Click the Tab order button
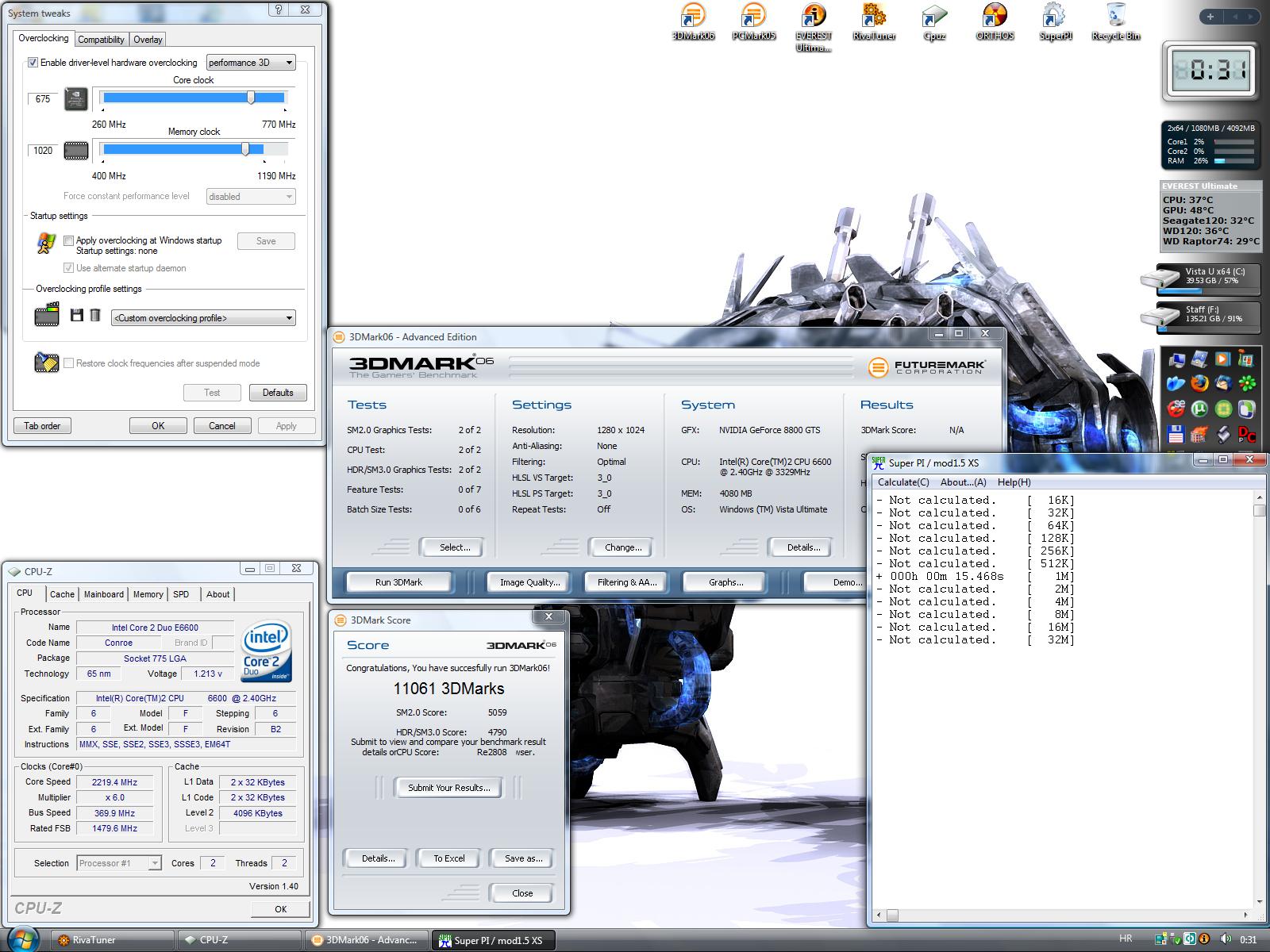The height and width of the screenshot is (952, 1270). [x=42, y=426]
